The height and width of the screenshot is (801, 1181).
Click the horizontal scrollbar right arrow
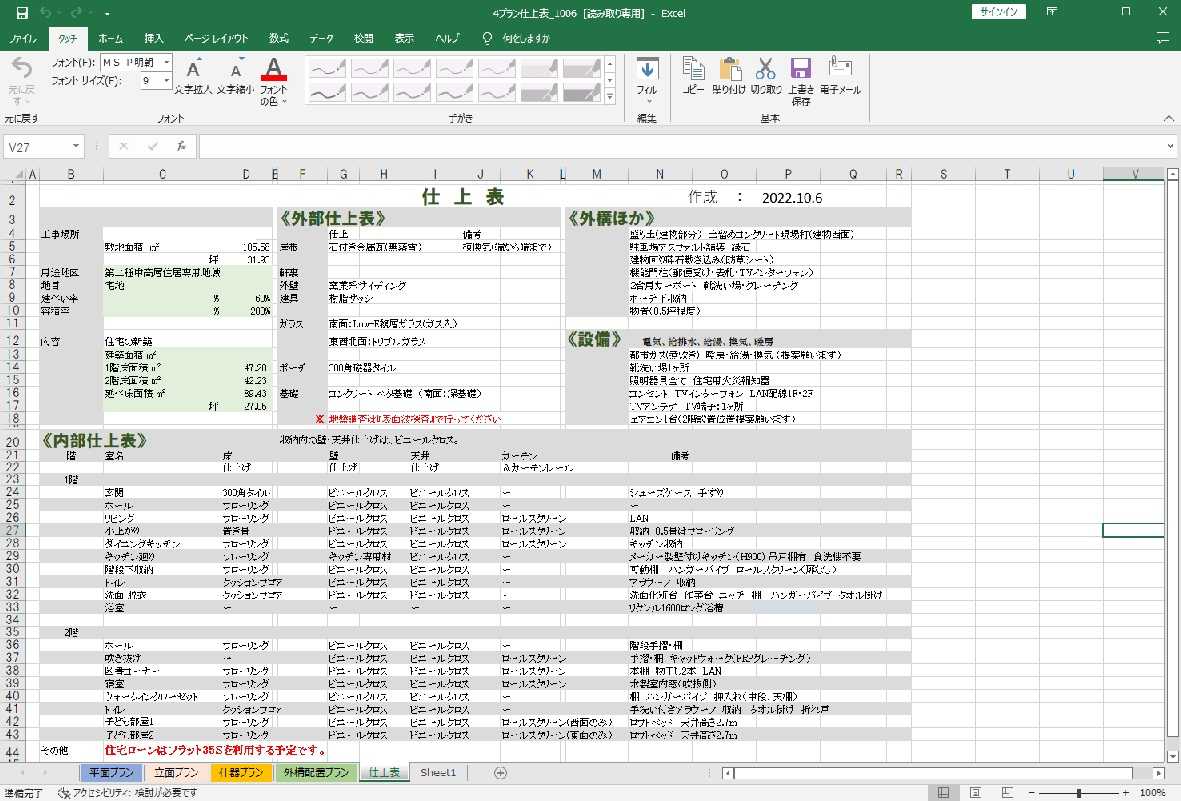coord(1158,772)
